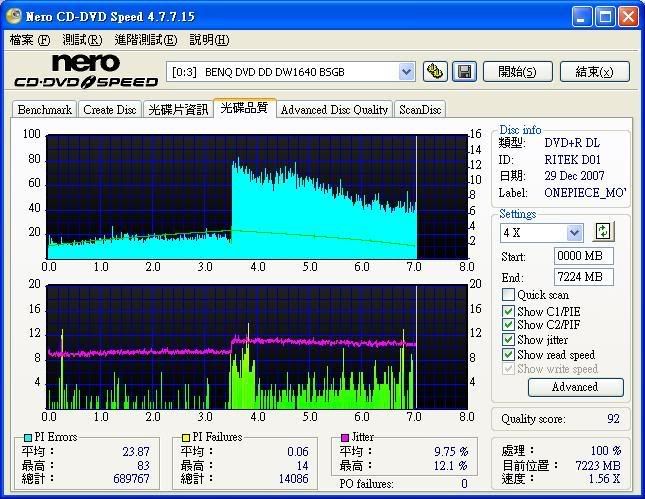Switch to the Advanced Disc Quality tab
The width and height of the screenshot is (645, 499).
(334, 109)
